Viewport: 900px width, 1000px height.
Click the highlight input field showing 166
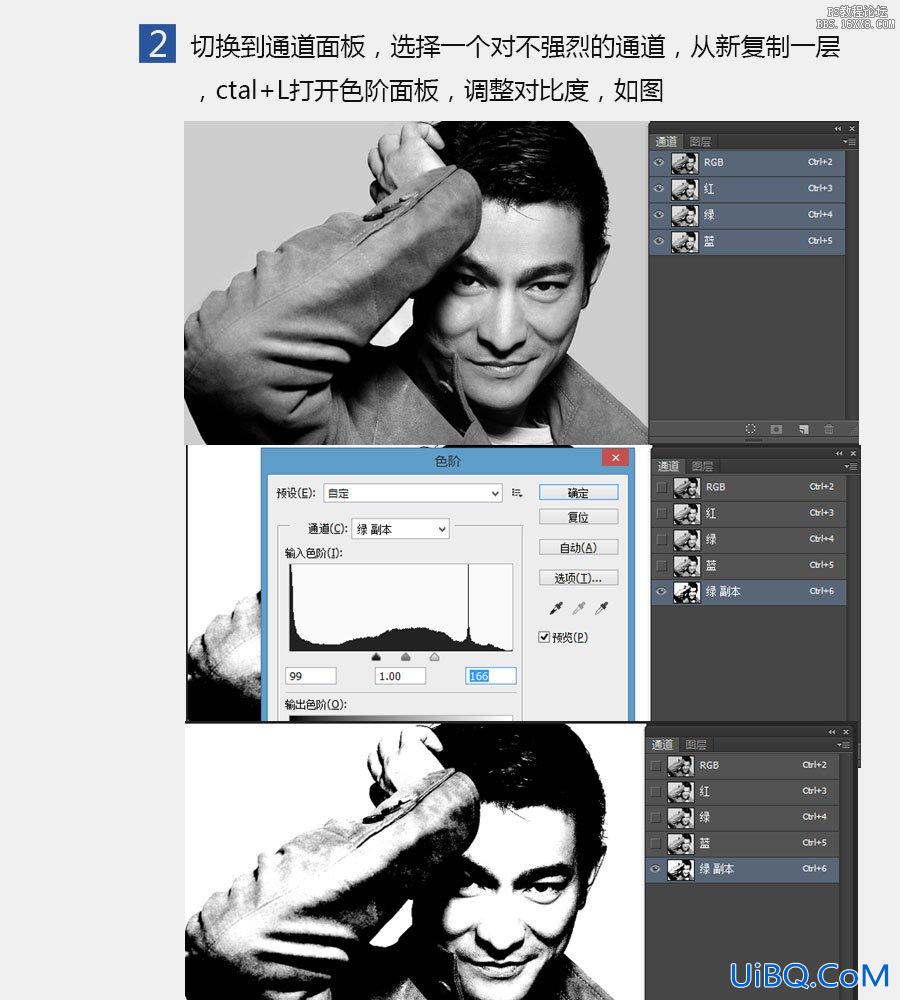point(491,676)
